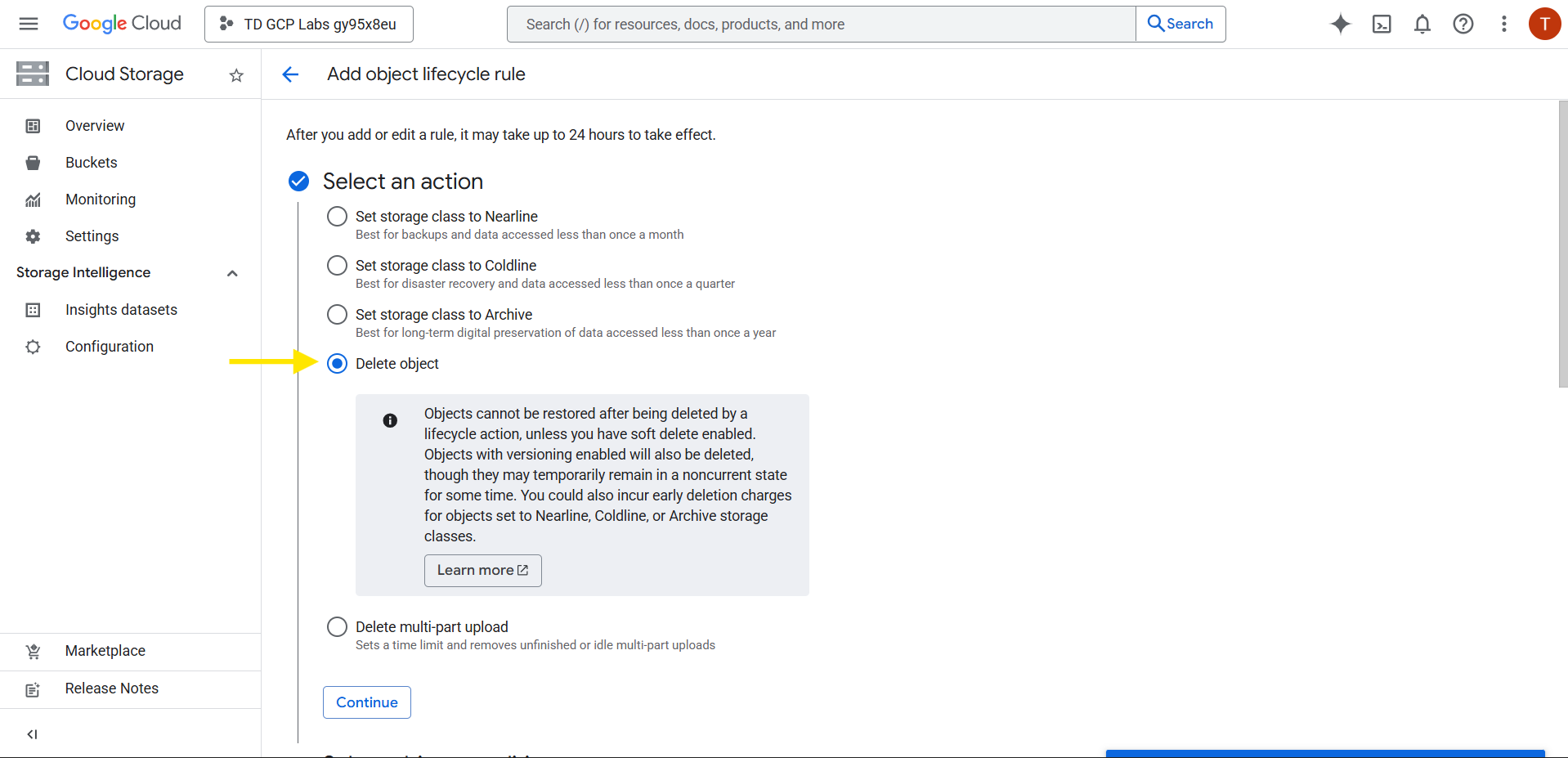Open the notifications bell

coord(1422,24)
